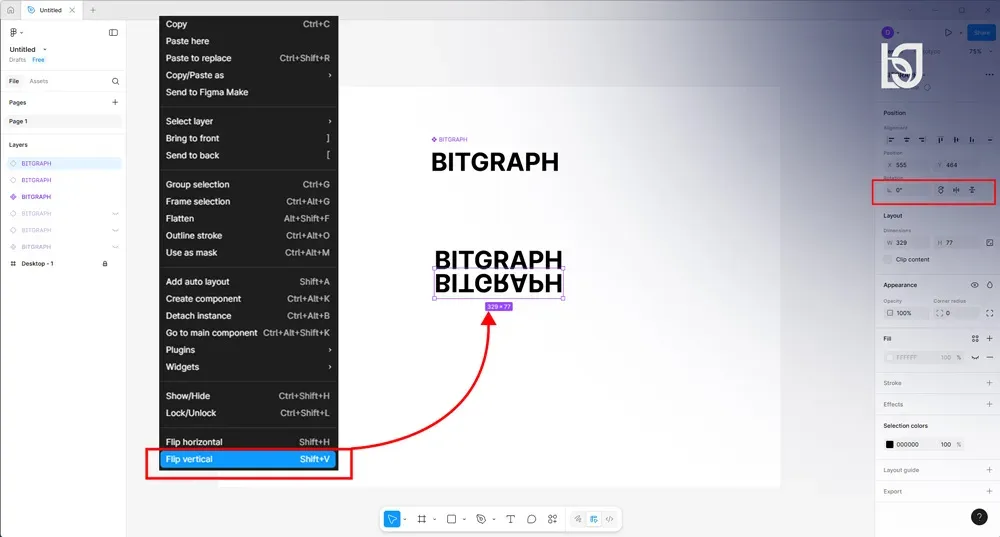
Task: Click the X position field 555
Action: pyautogui.click(x=905, y=165)
